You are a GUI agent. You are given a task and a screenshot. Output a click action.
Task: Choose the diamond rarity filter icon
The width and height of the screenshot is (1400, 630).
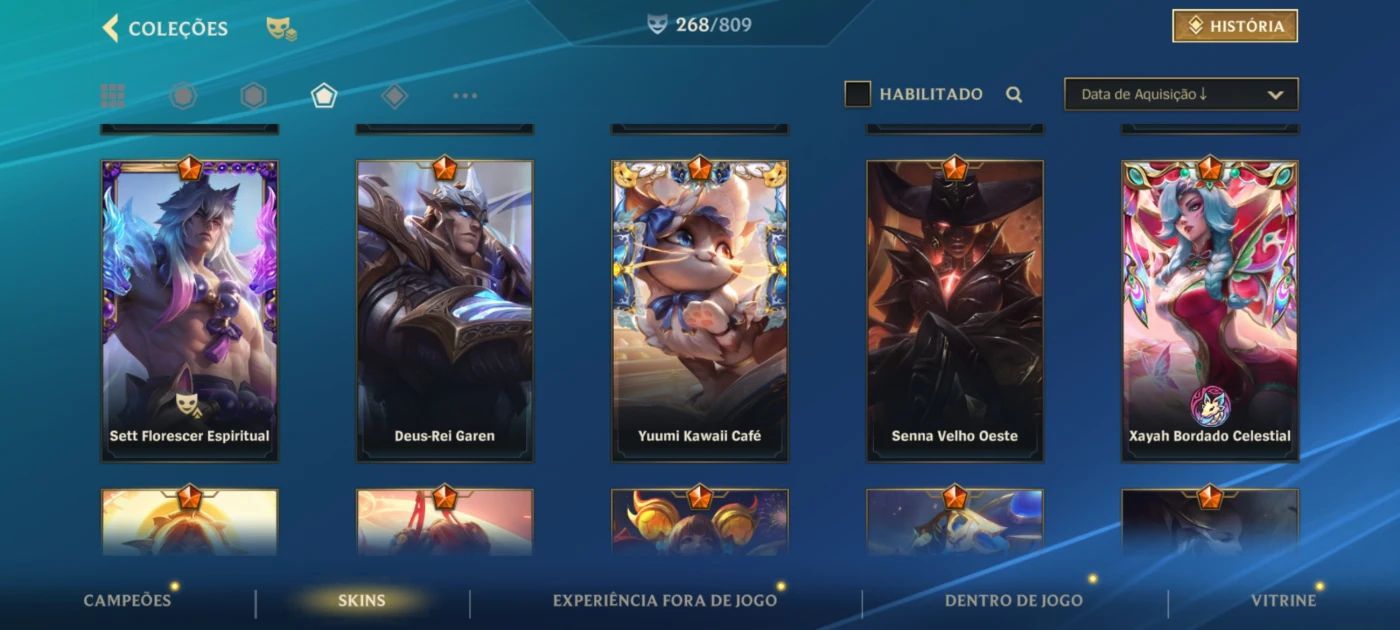pyautogui.click(x=395, y=96)
